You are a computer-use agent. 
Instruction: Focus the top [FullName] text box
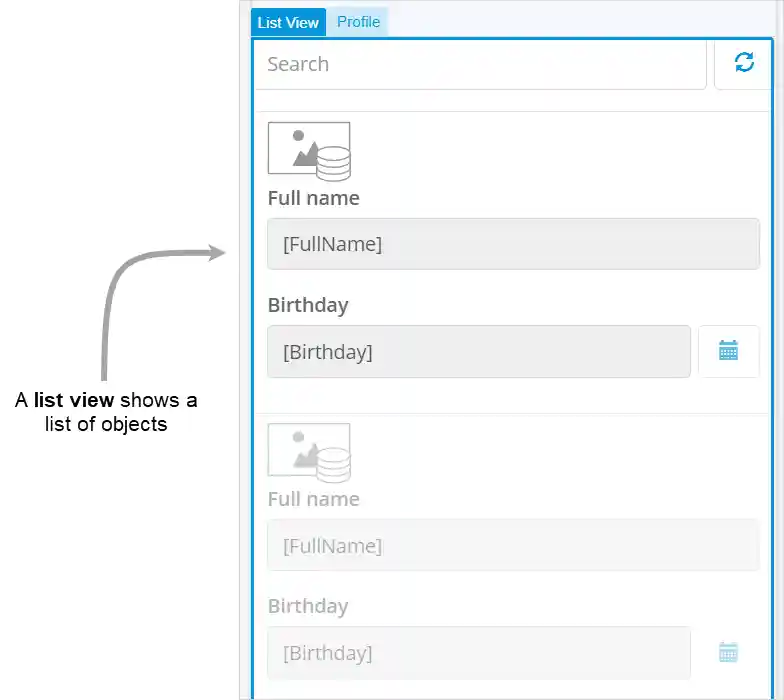coord(513,244)
